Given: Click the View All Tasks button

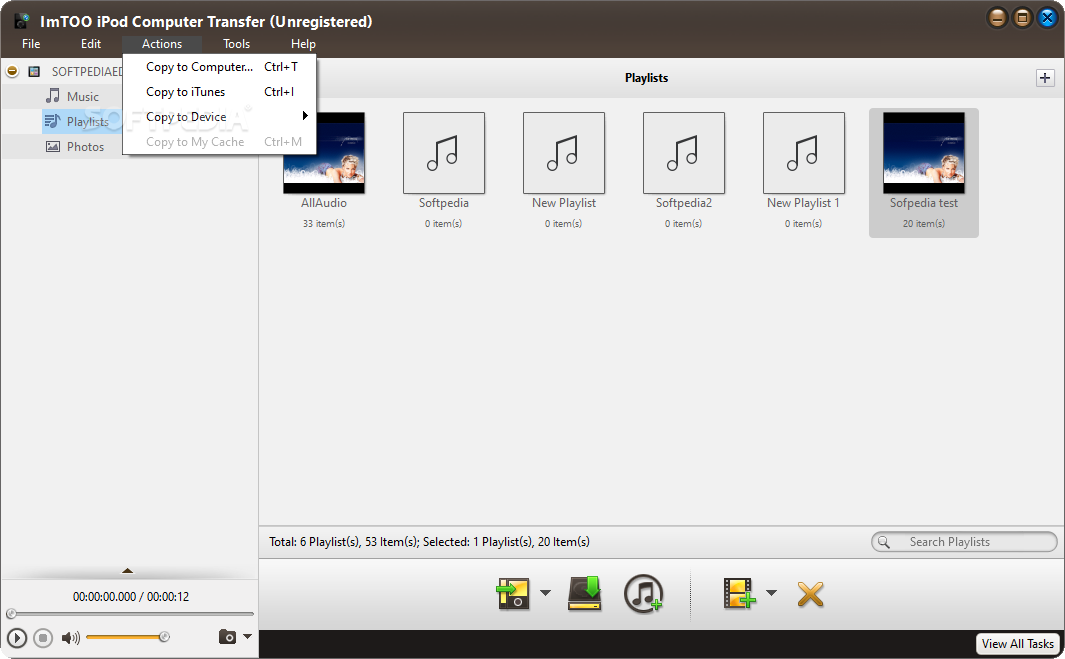Looking at the screenshot, I should coord(1017,643).
